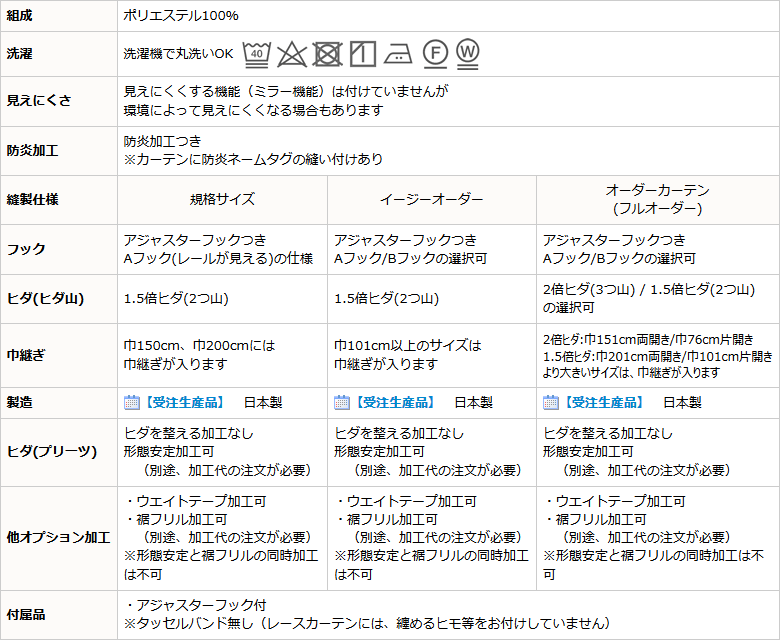Viewport: 780px width, 640px height.
Task: Open 受注生産品 link under イージーオーダー
Action: coord(394,402)
